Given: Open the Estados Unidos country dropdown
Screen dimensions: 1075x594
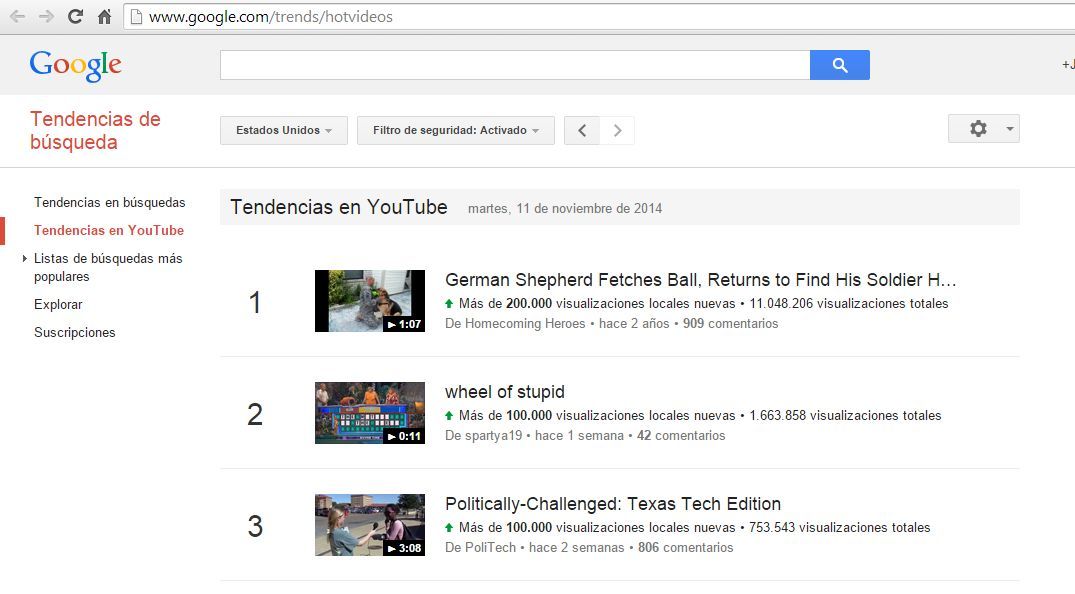Looking at the screenshot, I should [284, 130].
